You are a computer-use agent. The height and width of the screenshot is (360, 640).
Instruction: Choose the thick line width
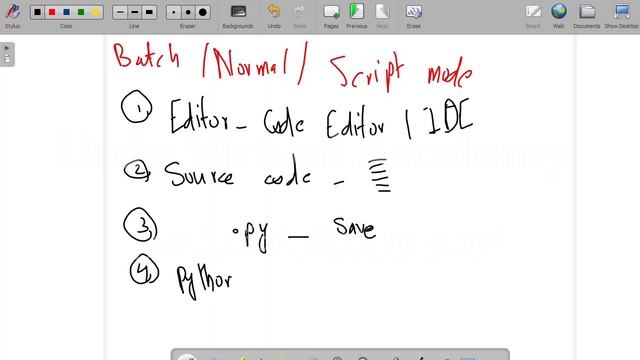(x=149, y=12)
